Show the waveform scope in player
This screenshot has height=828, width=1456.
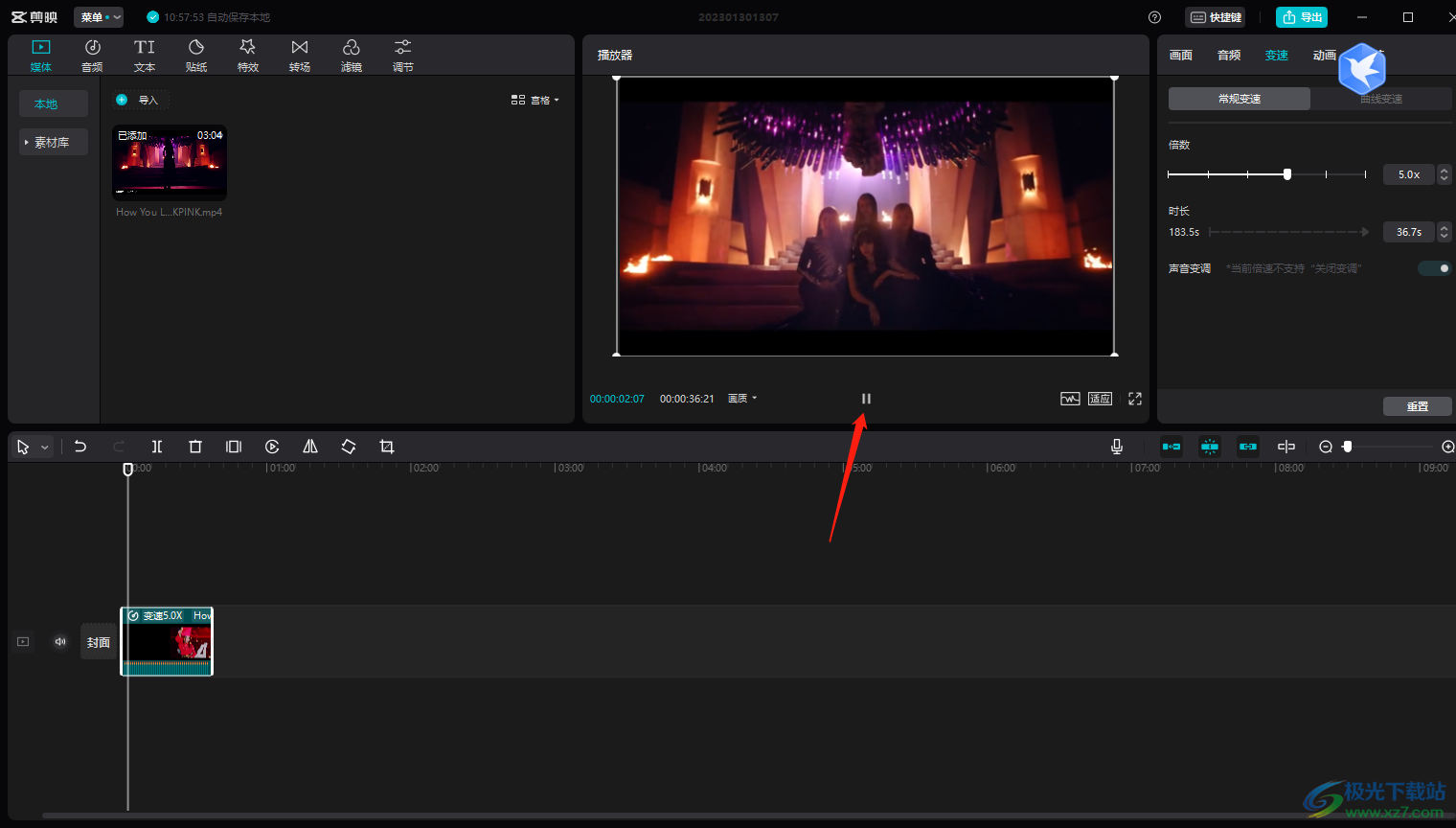(x=1070, y=399)
